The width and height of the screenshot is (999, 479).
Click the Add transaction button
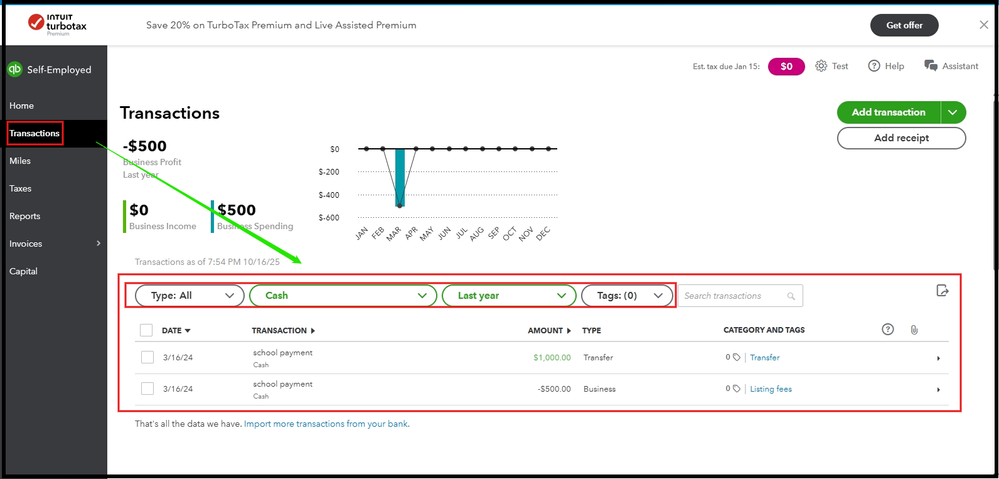click(x=889, y=112)
